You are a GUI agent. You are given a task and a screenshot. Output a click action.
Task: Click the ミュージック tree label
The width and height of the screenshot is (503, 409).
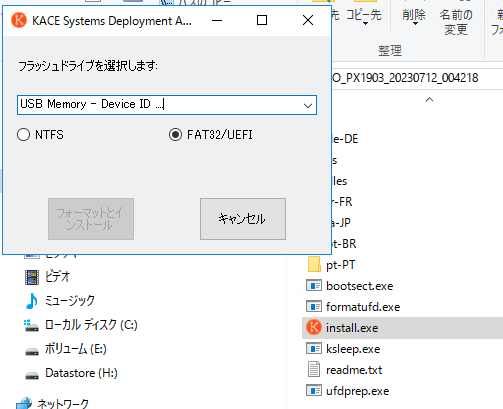(x=70, y=301)
